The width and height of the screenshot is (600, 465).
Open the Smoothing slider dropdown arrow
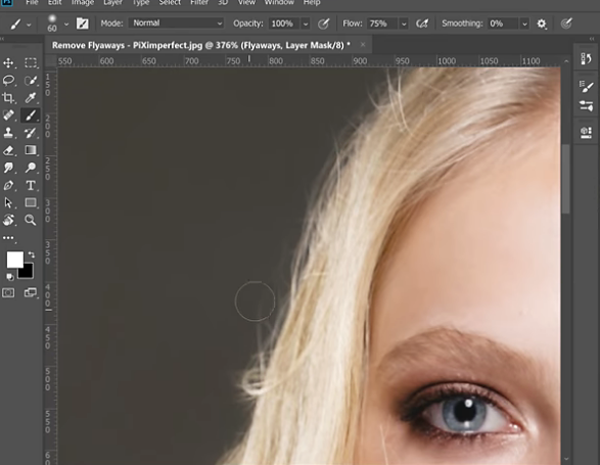click(525, 24)
